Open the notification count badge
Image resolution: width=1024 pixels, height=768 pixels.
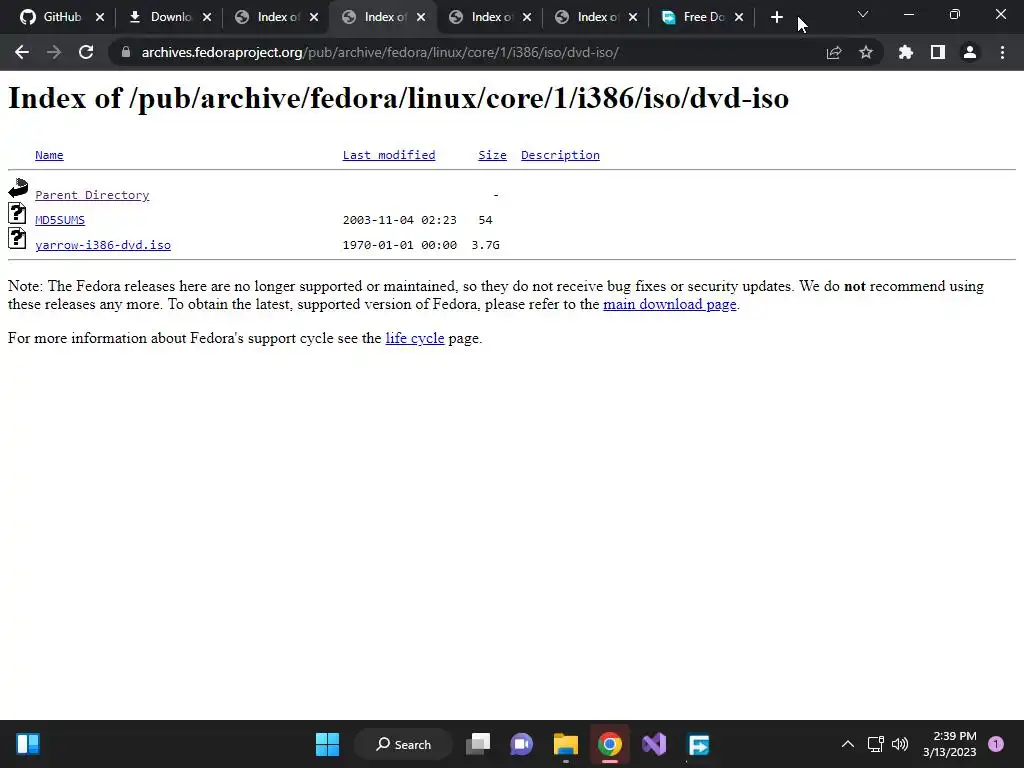(996, 744)
